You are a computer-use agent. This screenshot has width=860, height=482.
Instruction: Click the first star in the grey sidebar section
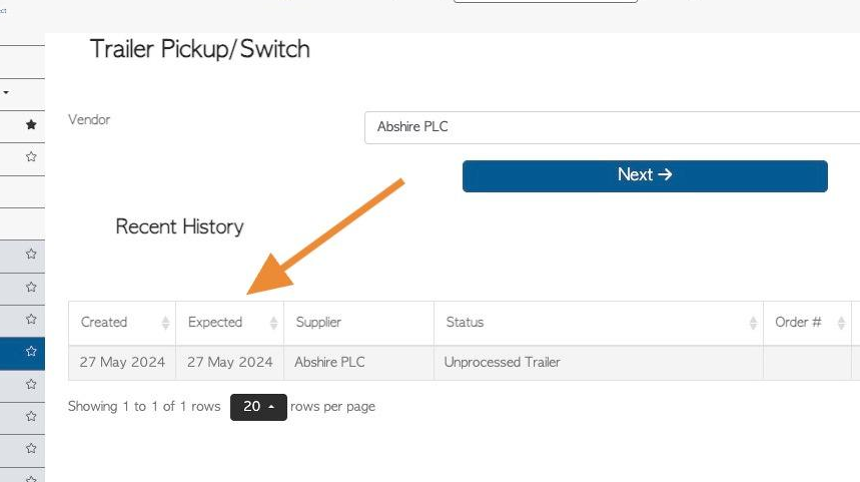click(x=31, y=254)
